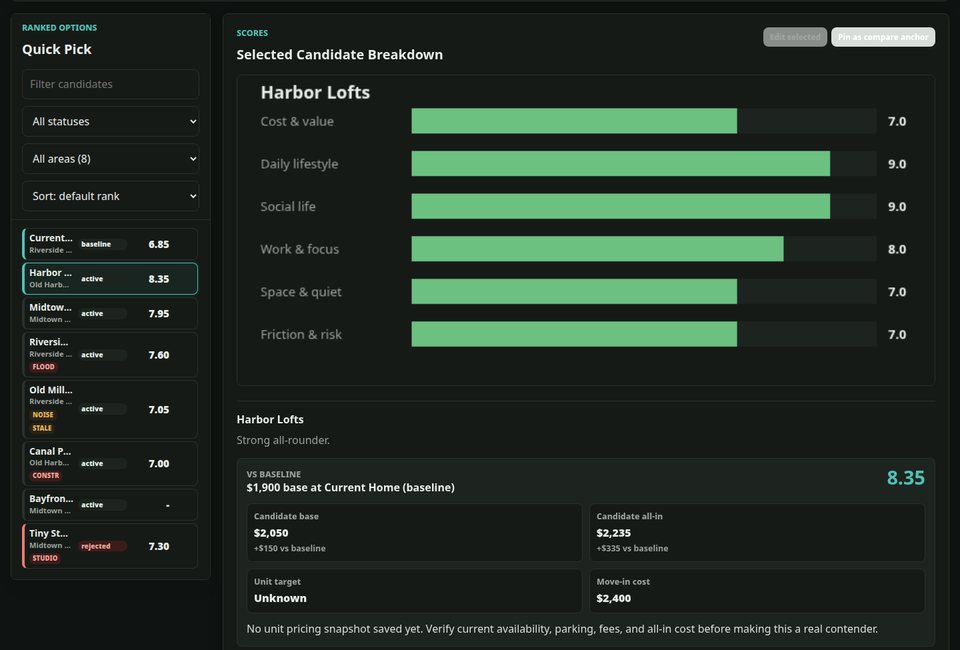Screen dimensions: 960x650
Task: Select the Canal candidate scored 7.00
Action: (x=110, y=463)
